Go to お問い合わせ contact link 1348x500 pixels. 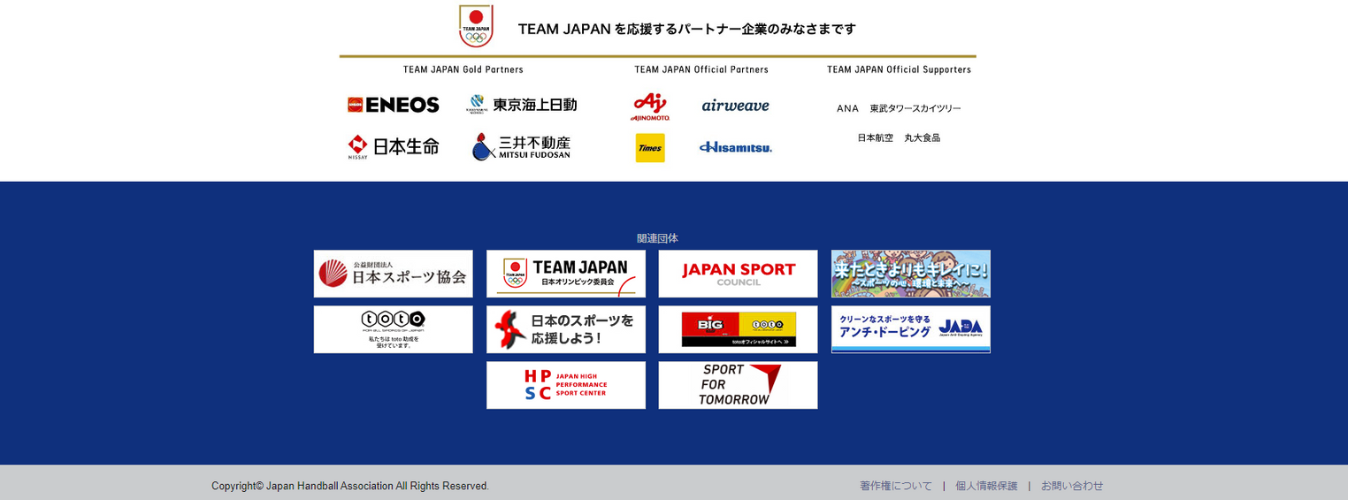click(x=1072, y=486)
